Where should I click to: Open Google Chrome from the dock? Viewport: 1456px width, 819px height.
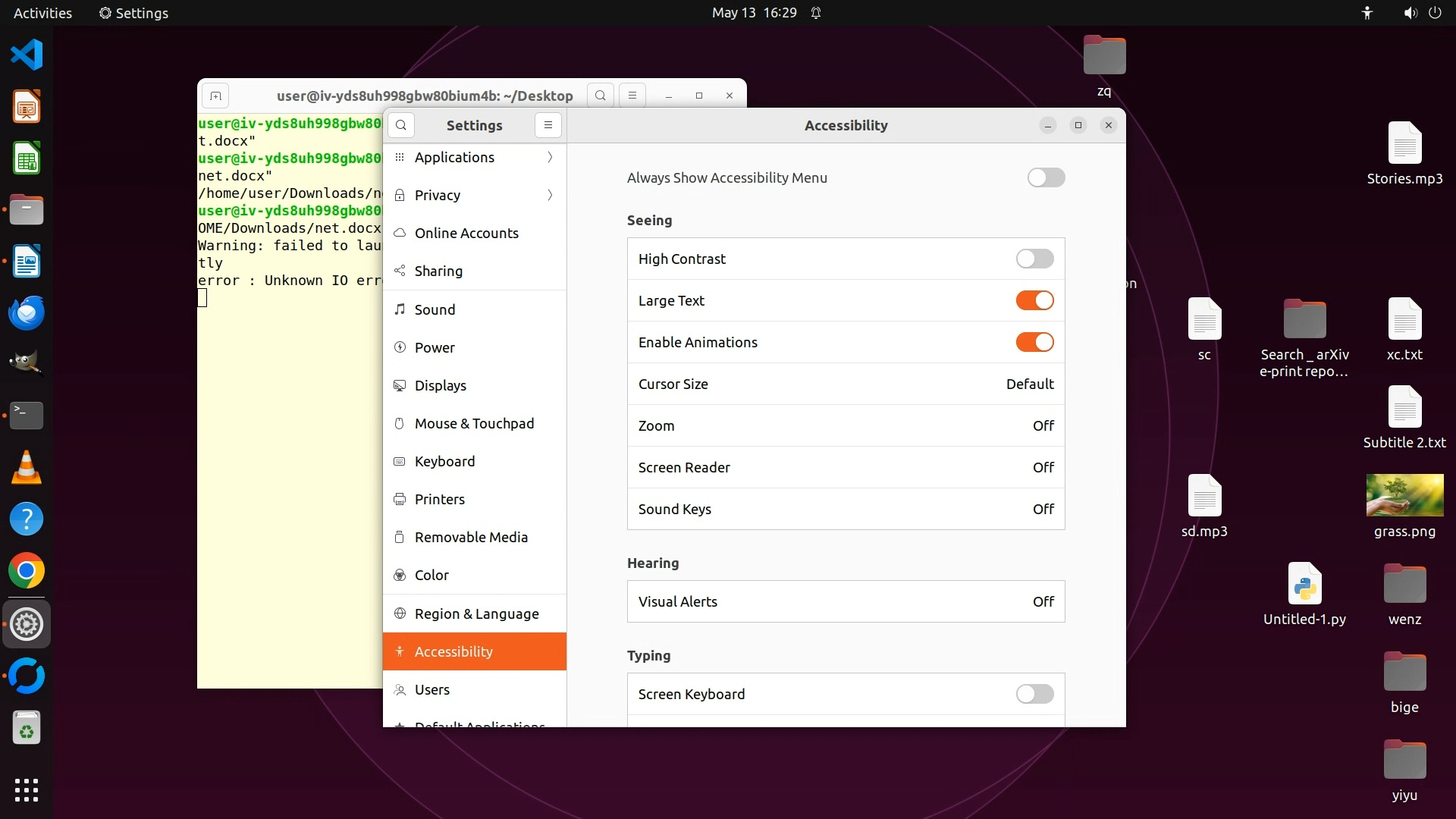pos(27,571)
